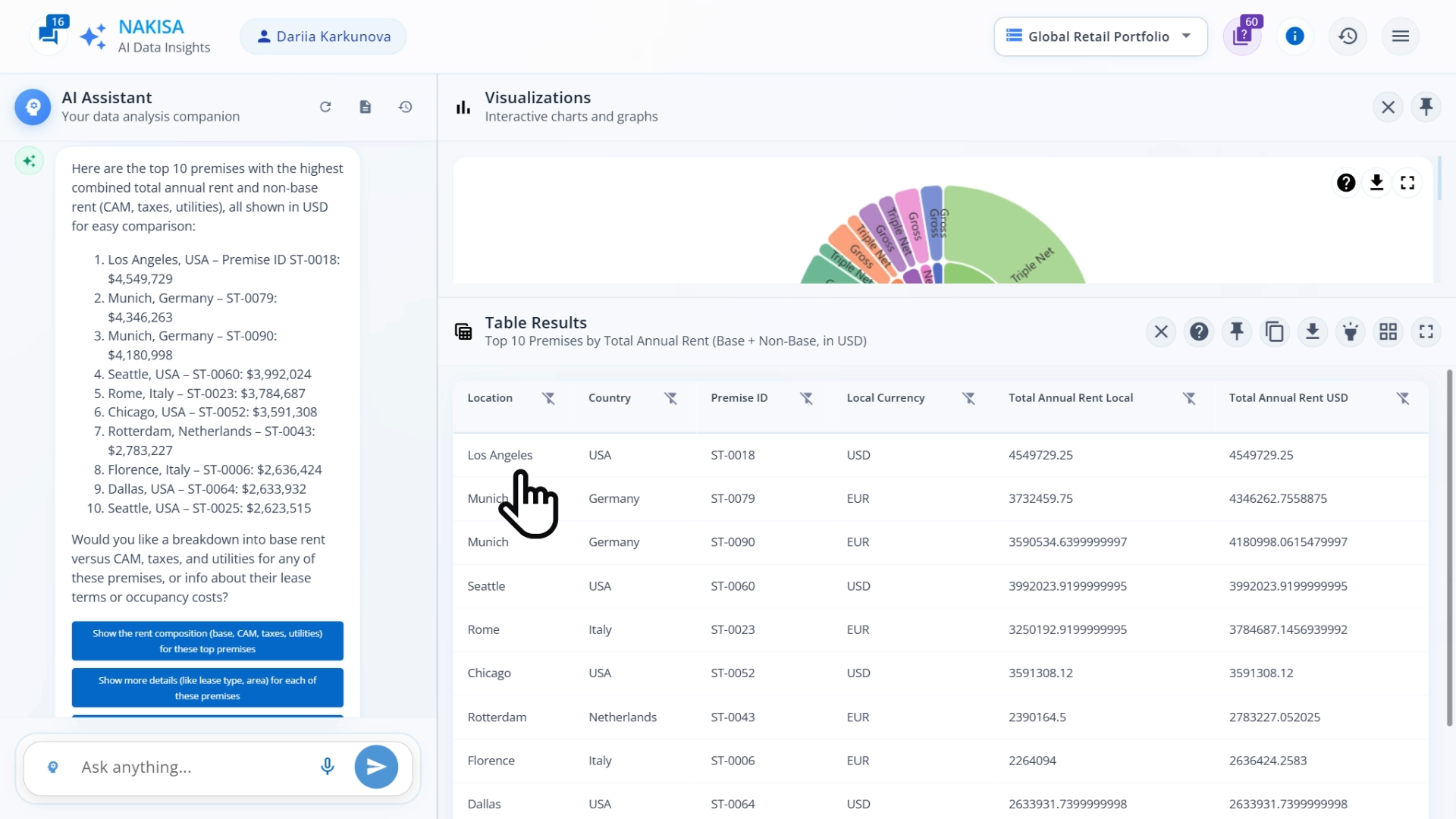Switch table to grid view icon
This screenshot has height=819, width=1456.
[x=1388, y=331]
